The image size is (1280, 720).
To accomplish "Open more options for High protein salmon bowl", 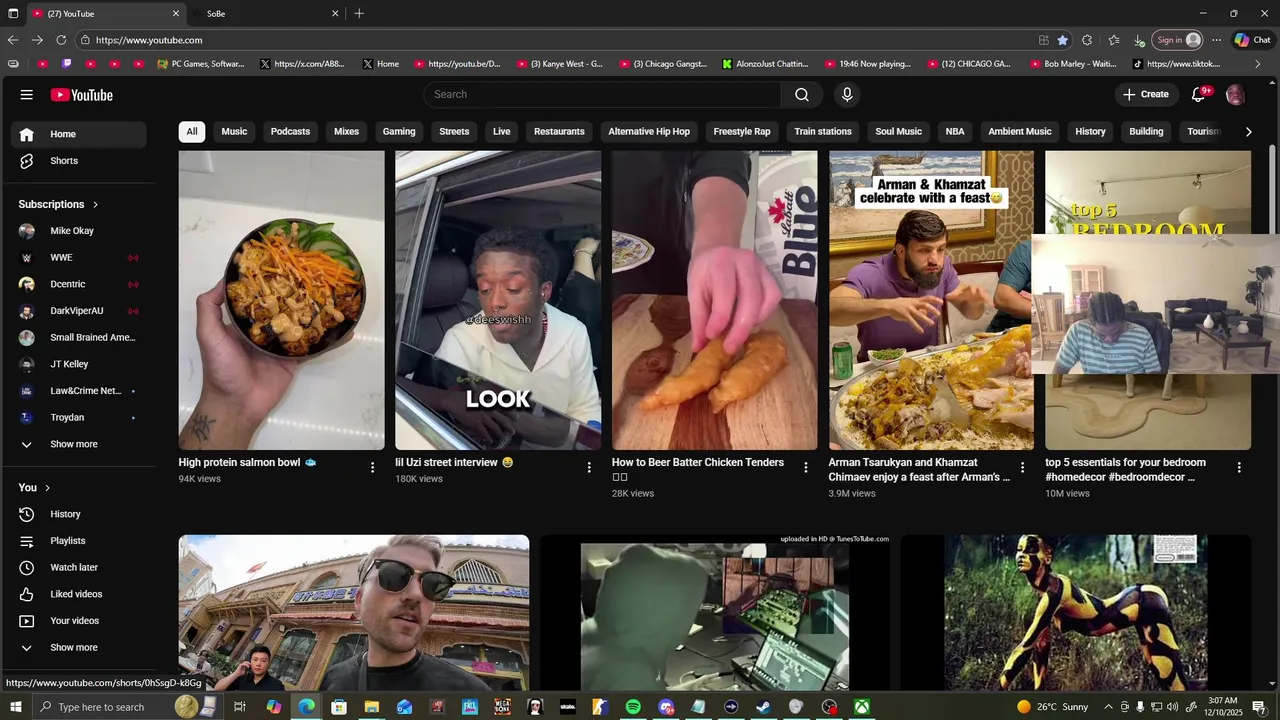I will pyautogui.click(x=372, y=467).
